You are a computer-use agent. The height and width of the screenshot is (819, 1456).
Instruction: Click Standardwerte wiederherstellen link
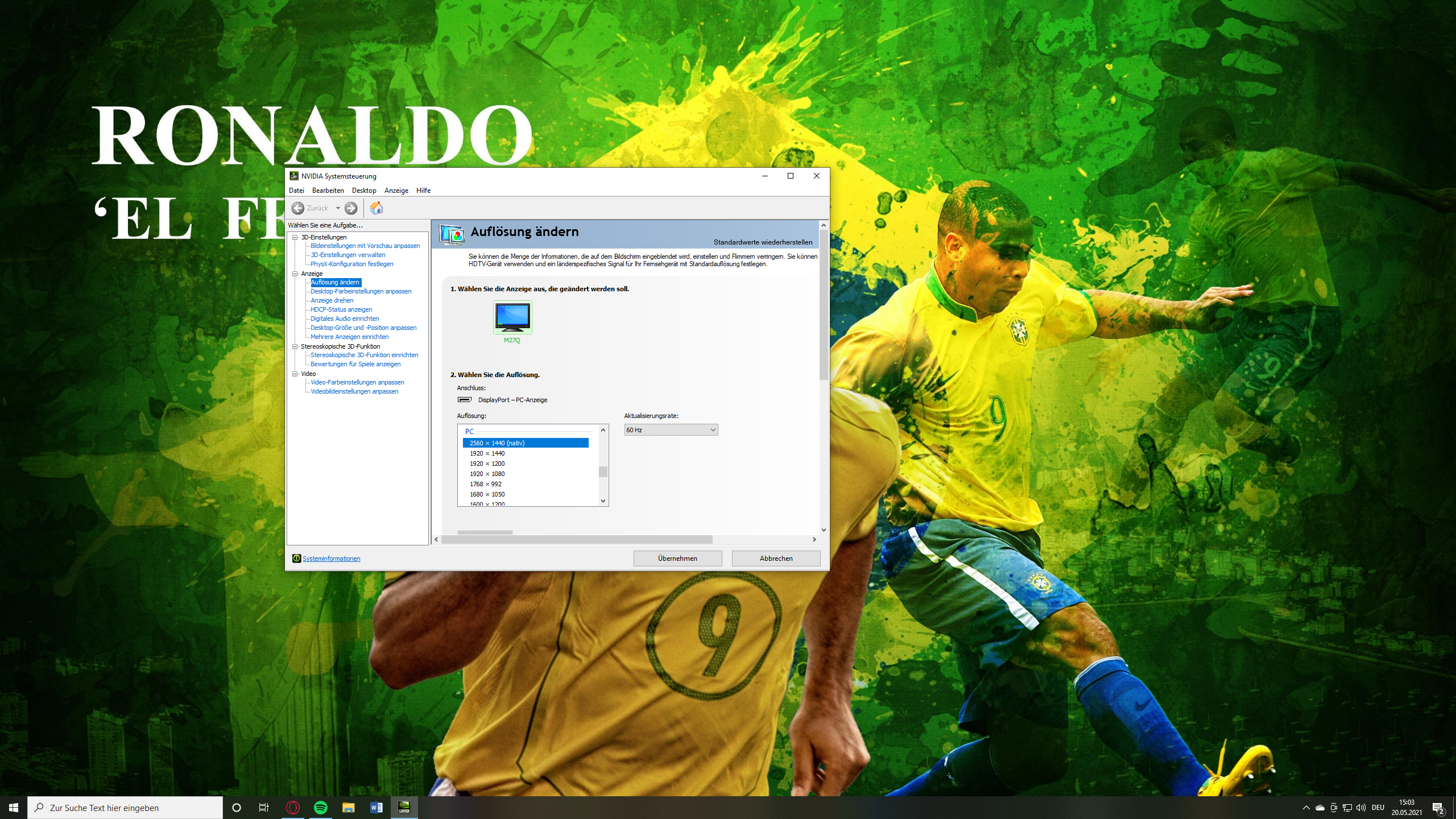pos(763,242)
